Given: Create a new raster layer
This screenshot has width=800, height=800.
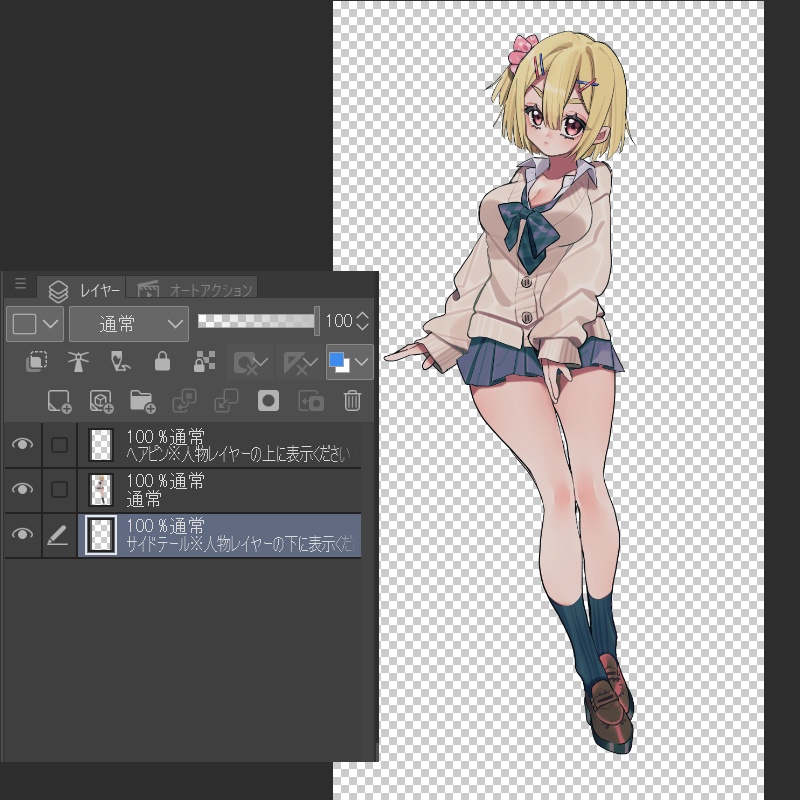Looking at the screenshot, I should pyautogui.click(x=58, y=400).
